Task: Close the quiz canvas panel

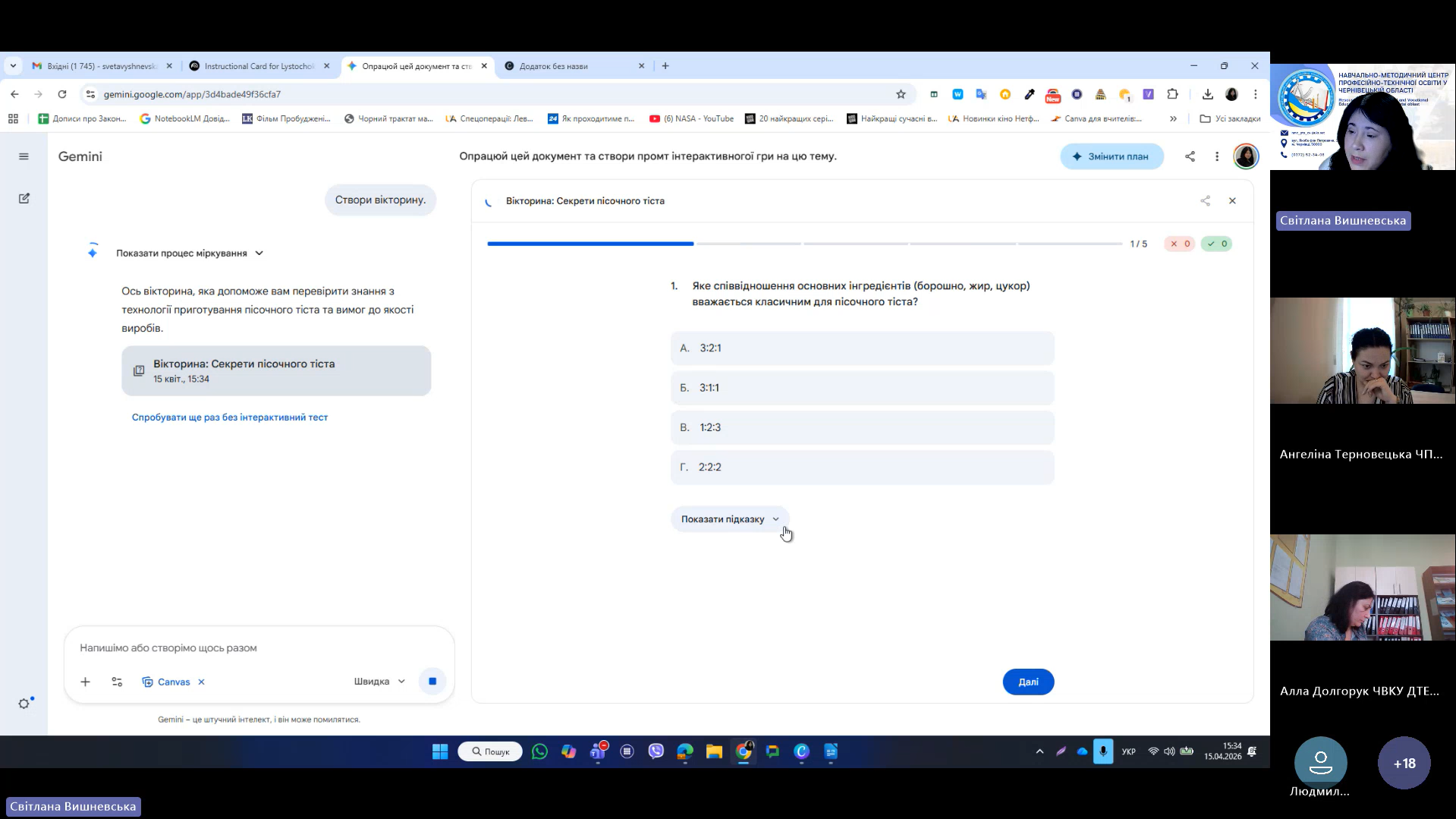Action: pos(1232,201)
